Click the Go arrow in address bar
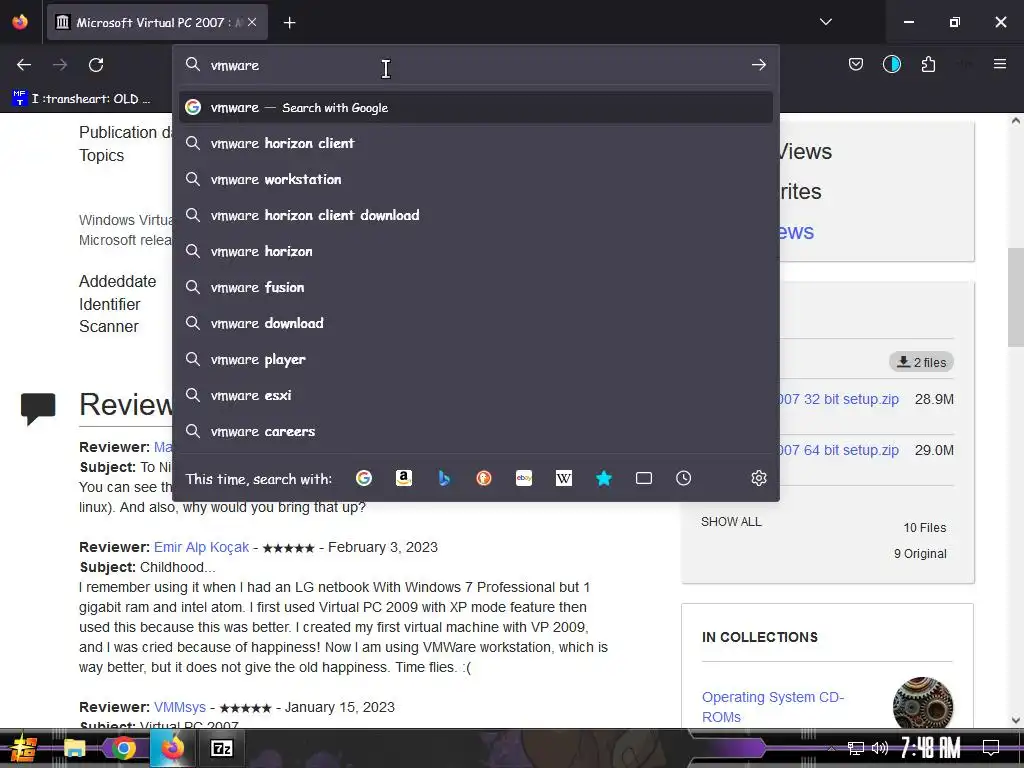1024x768 pixels. pos(758,65)
